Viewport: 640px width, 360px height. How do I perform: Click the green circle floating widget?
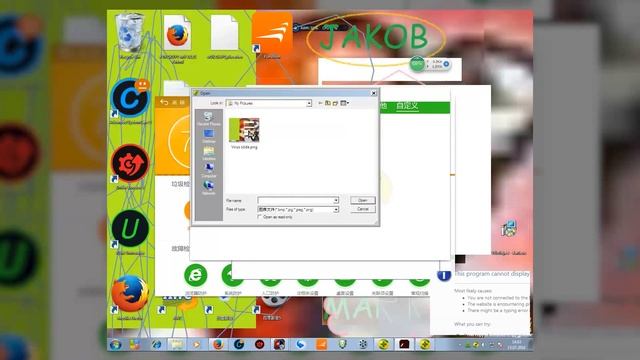pyautogui.click(x=417, y=64)
